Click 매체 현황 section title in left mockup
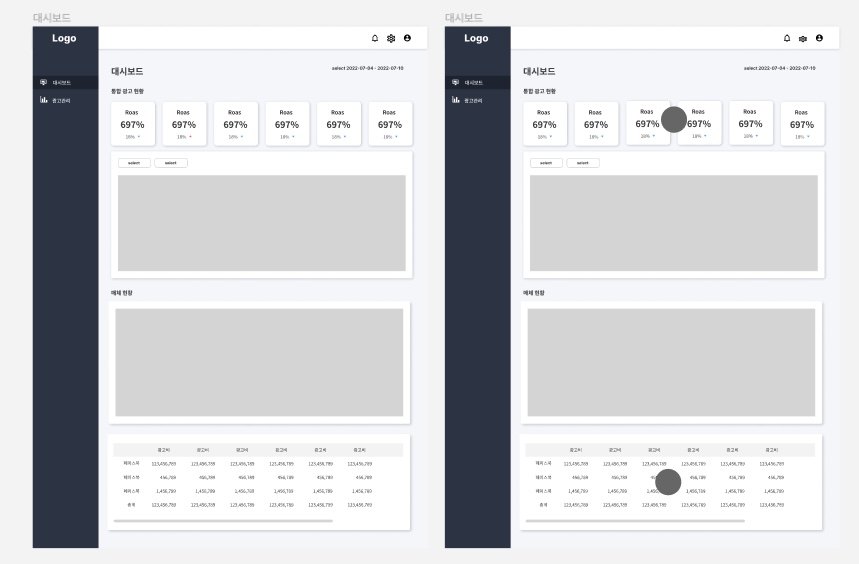Screen dimensions: 859x564 [122, 293]
